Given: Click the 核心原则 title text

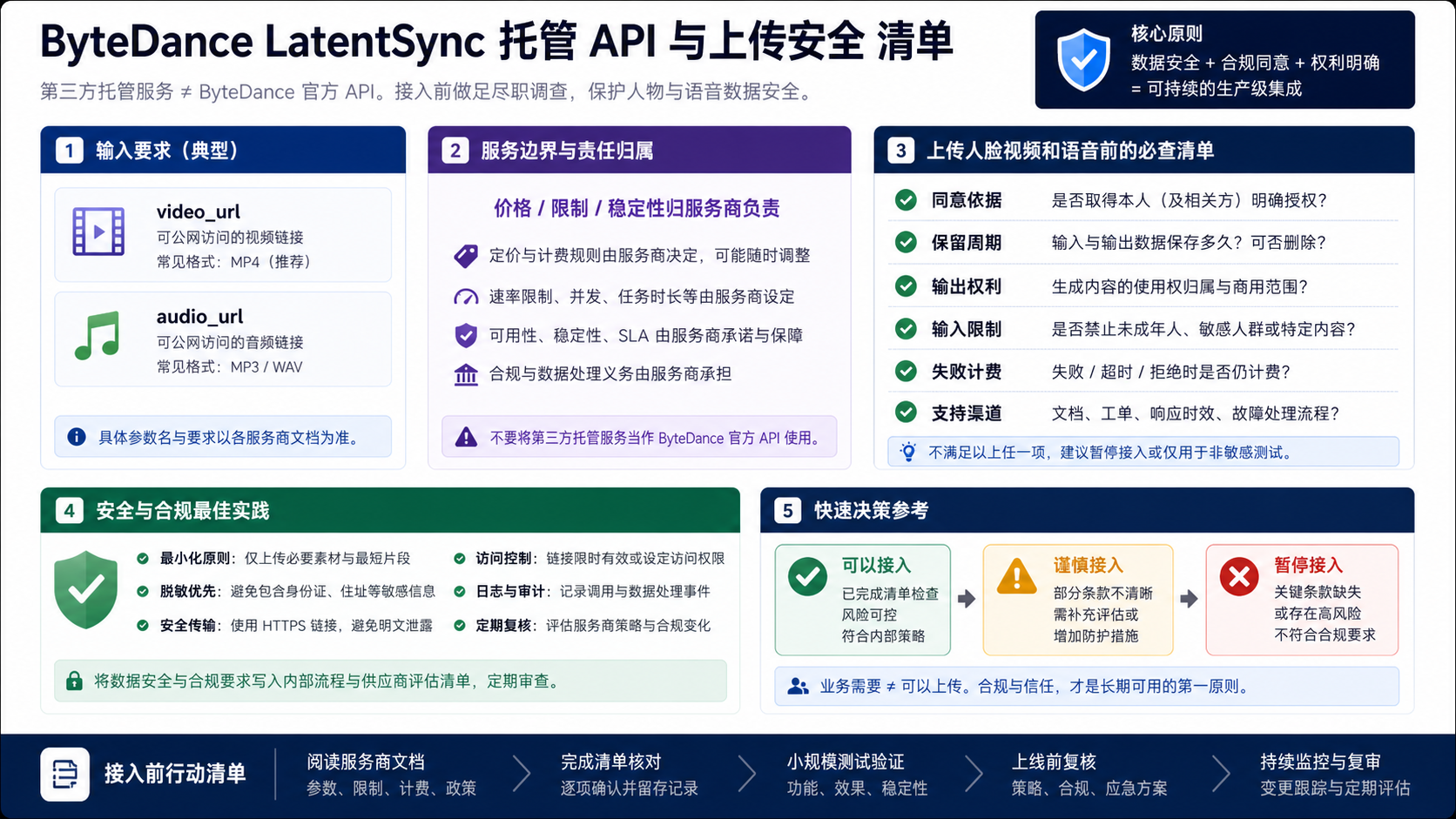Looking at the screenshot, I should [x=1167, y=34].
